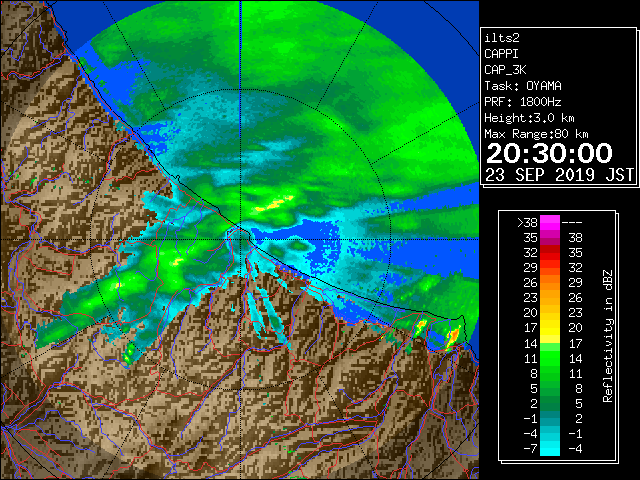Click the 'CAPPI' product label
The width and height of the screenshot is (640, 480).
[x=501, y=54]
